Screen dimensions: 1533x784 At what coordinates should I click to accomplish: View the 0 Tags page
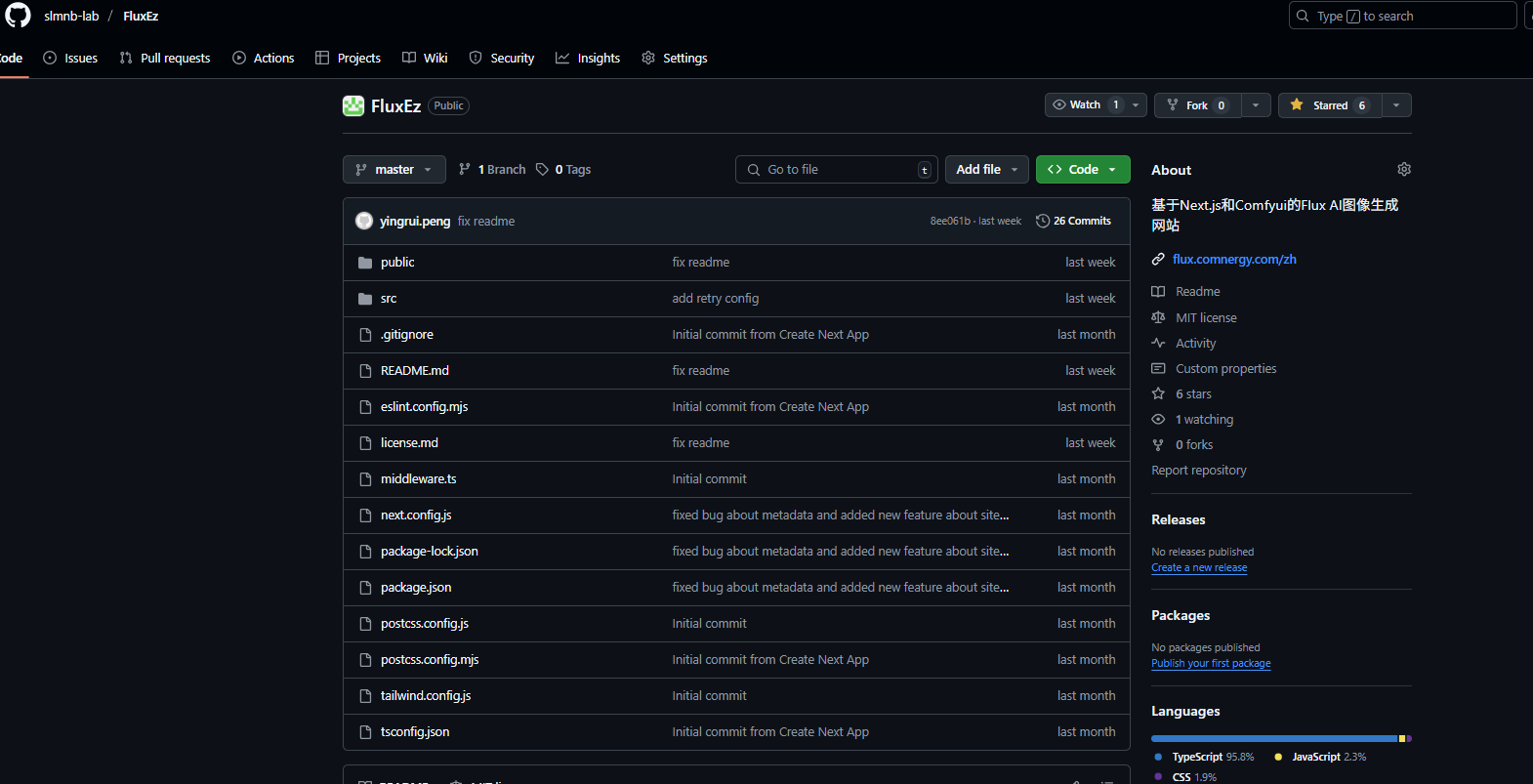pyautogui.click(x=563, y=170)
